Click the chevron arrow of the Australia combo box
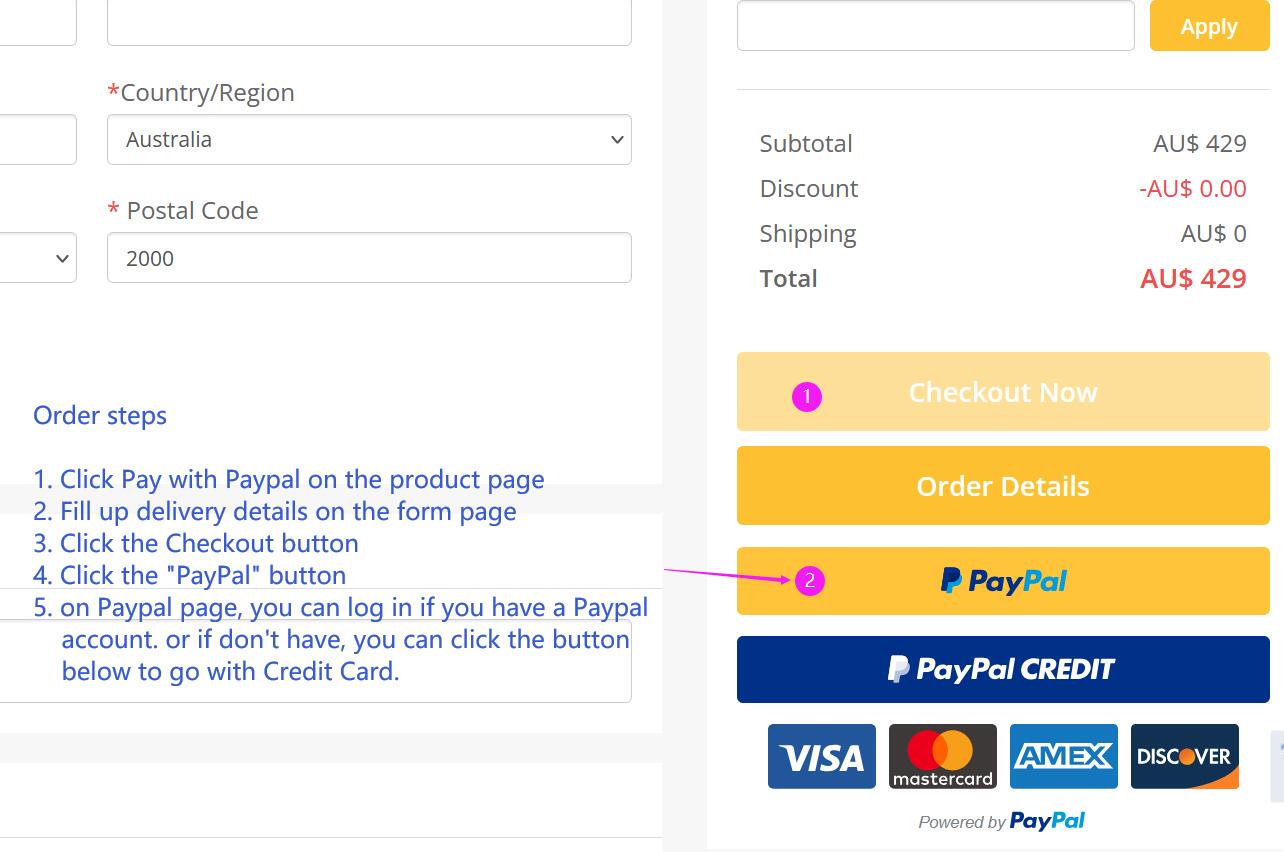The height and width of the screenshot is (852, 1284). tap(617, 139)
